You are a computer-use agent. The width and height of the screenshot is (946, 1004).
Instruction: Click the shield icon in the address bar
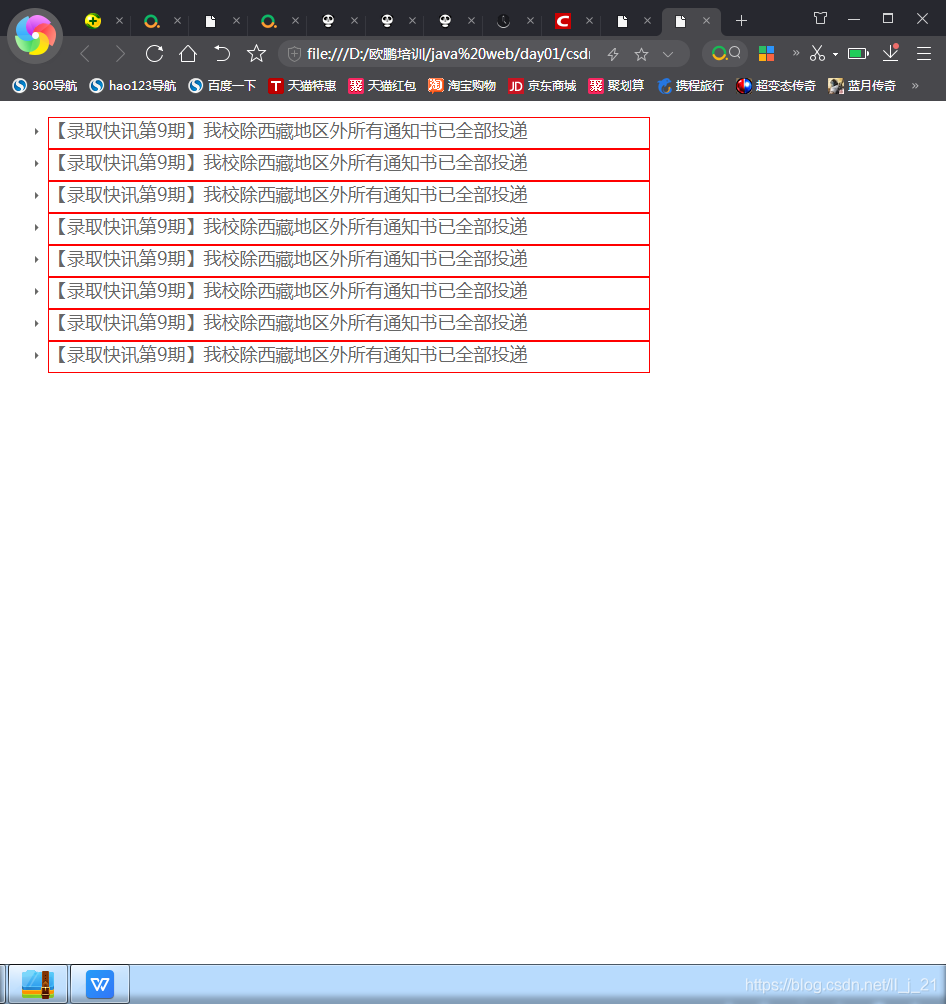(x=294, y=54)
